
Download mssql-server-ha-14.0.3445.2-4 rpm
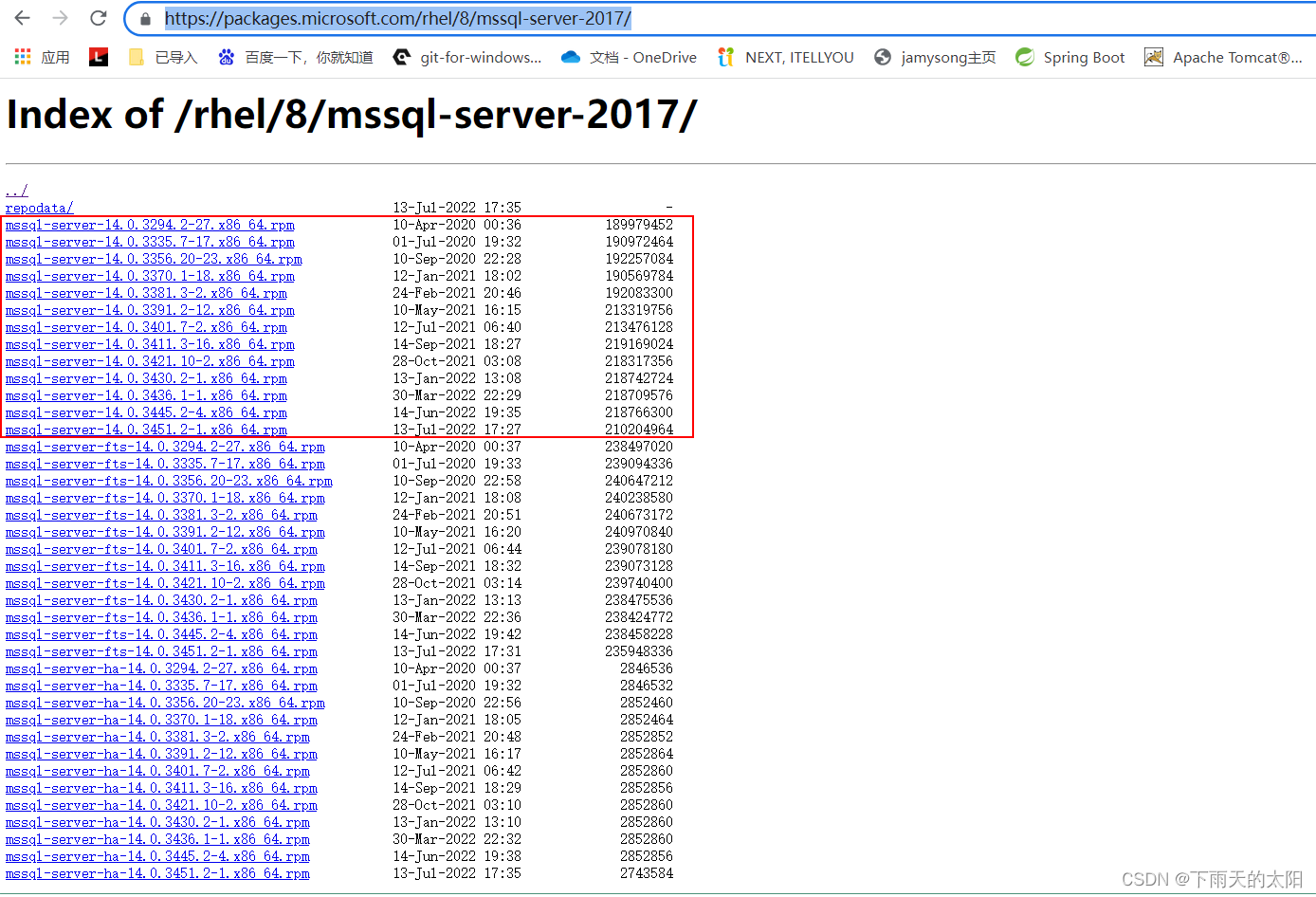(x=157, y=856)
